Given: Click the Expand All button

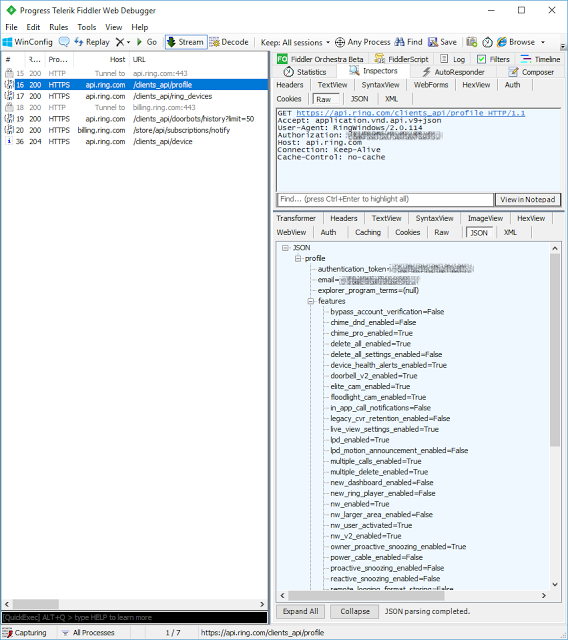Looking at the screenshot, I should click(x=301, y=611).
